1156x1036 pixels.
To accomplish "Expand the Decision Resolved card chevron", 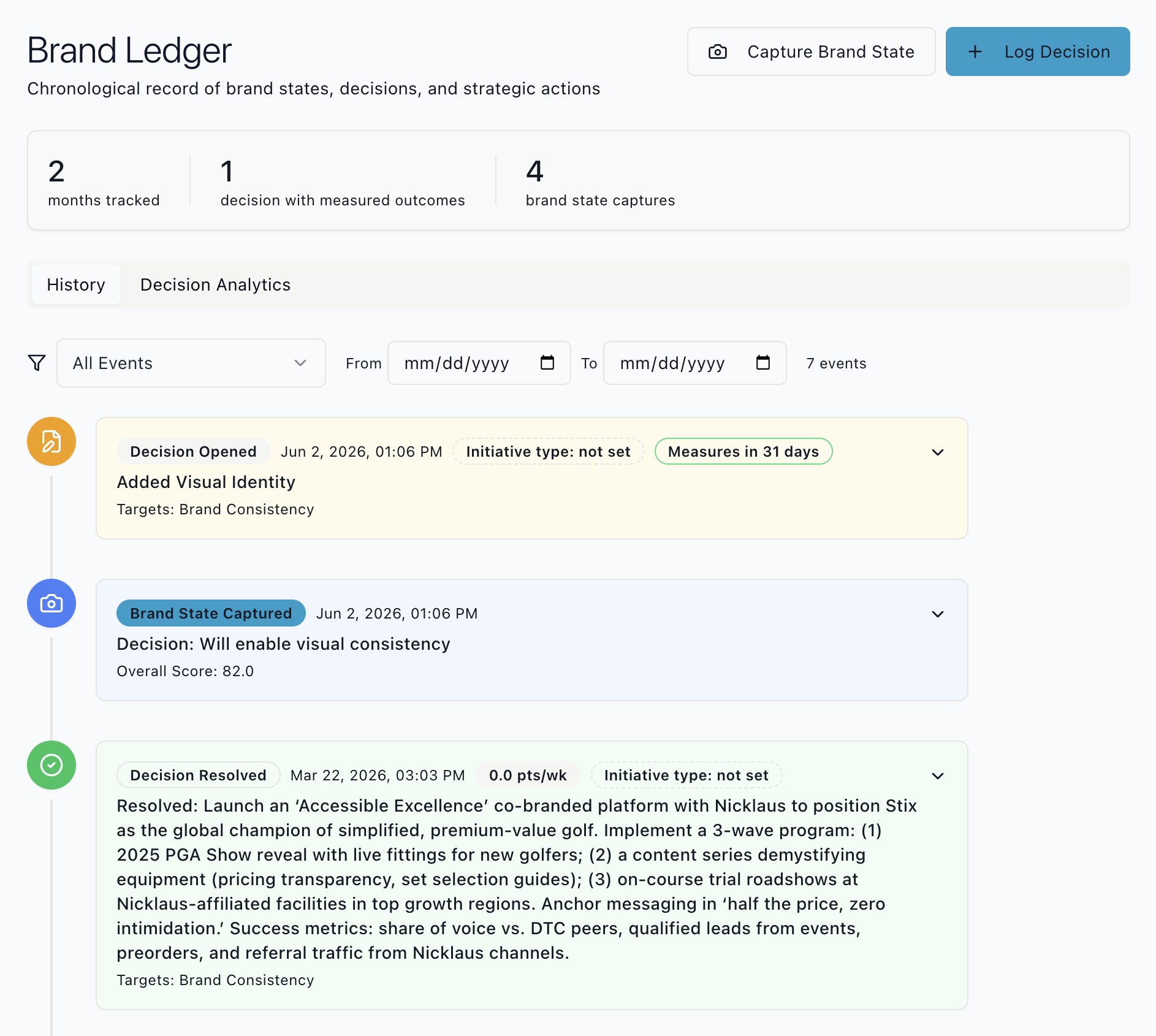I will click(x=938, y=776).
